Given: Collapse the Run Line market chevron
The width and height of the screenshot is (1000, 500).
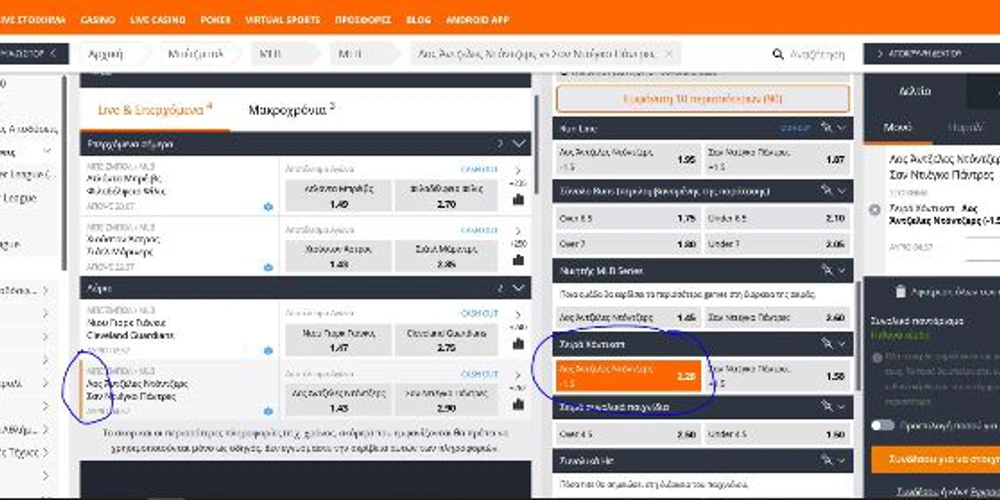Looking at the screenshot, I should pyautogui.click(x=842, y=128).
